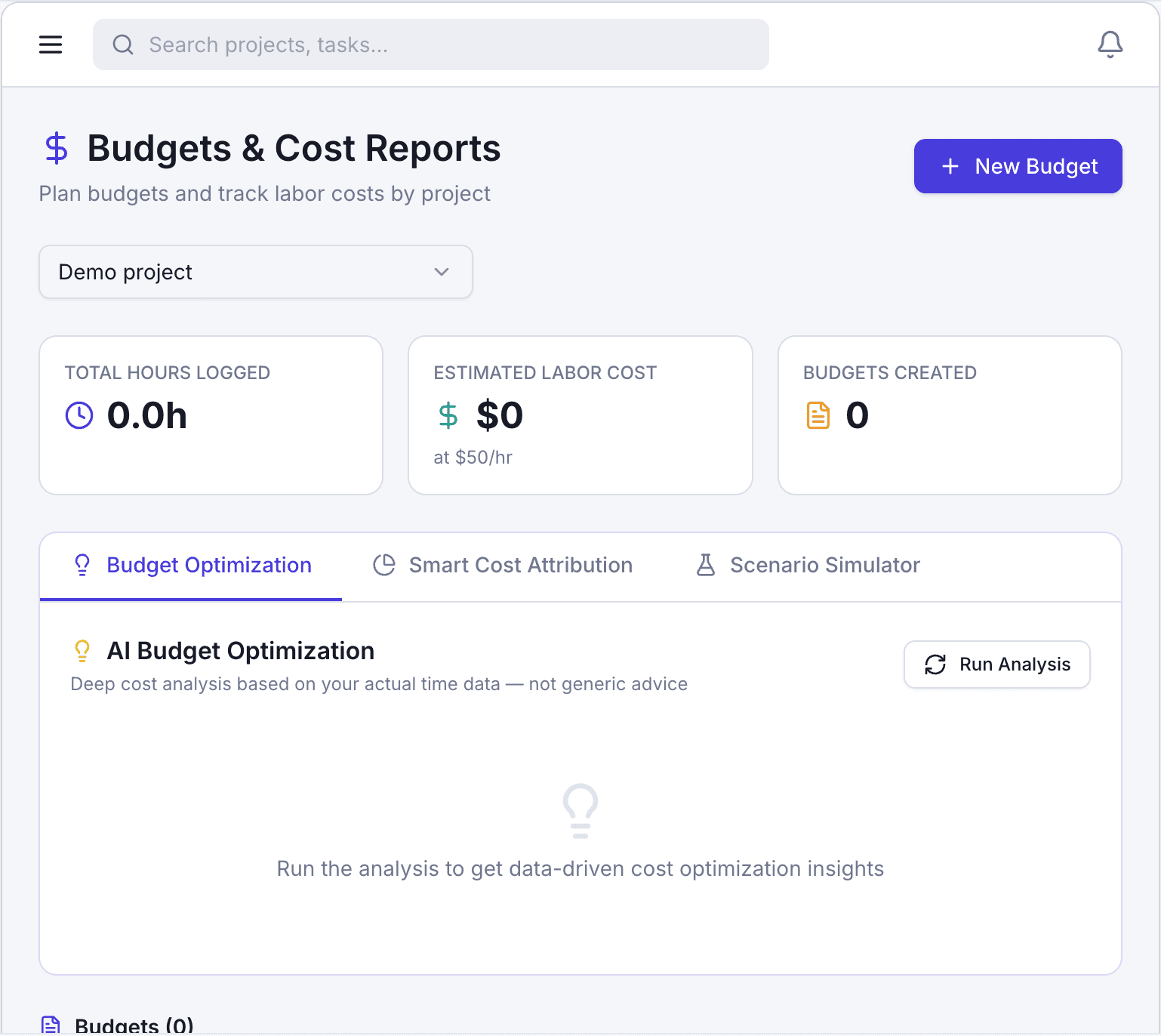Click the pie chart icon beside Smart Cost Attribution
The image size is (1161, 1036).
[384, 564]
